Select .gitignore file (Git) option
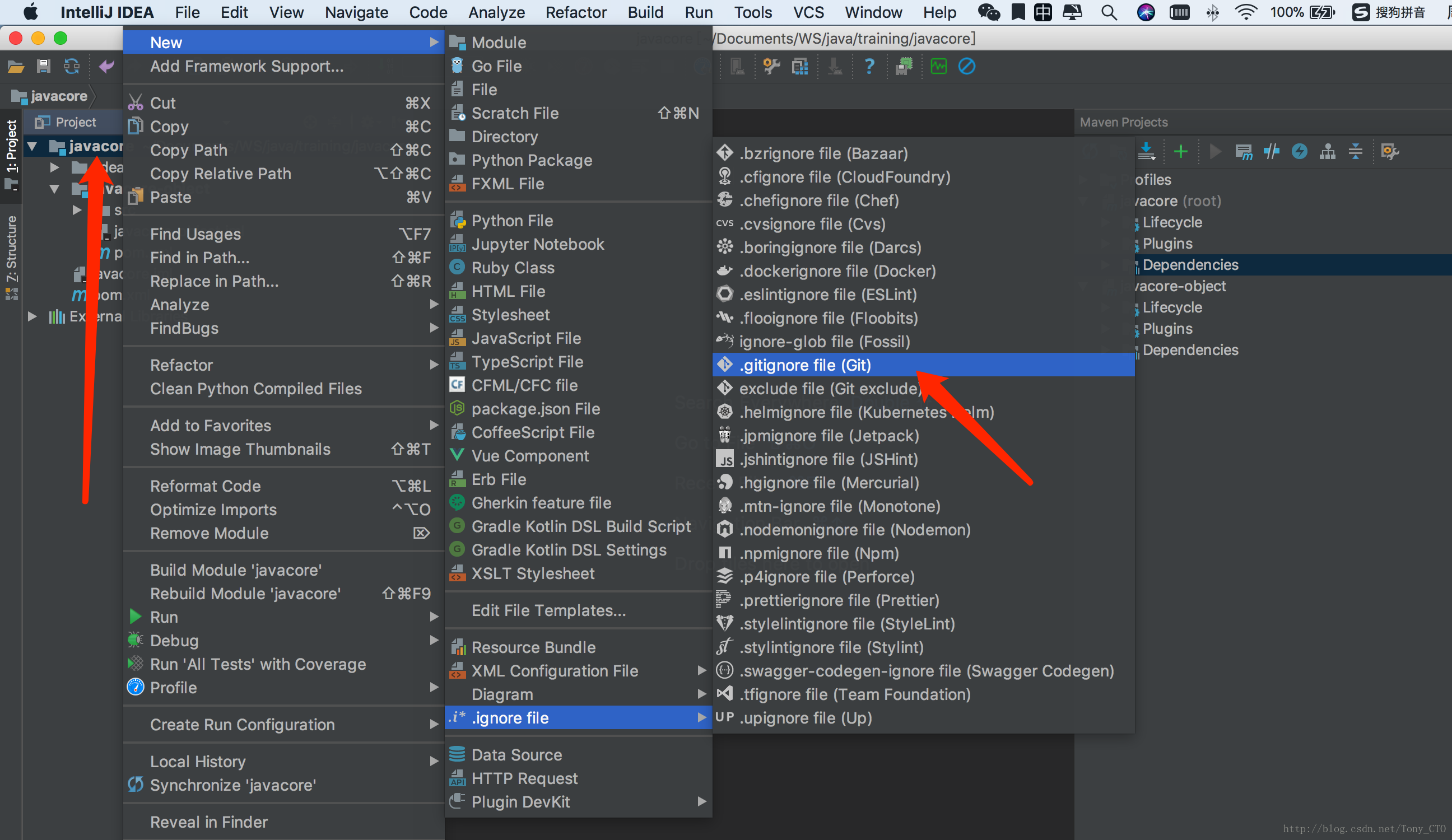This screenshot has height=840, width=1452. tap(924, 365)
